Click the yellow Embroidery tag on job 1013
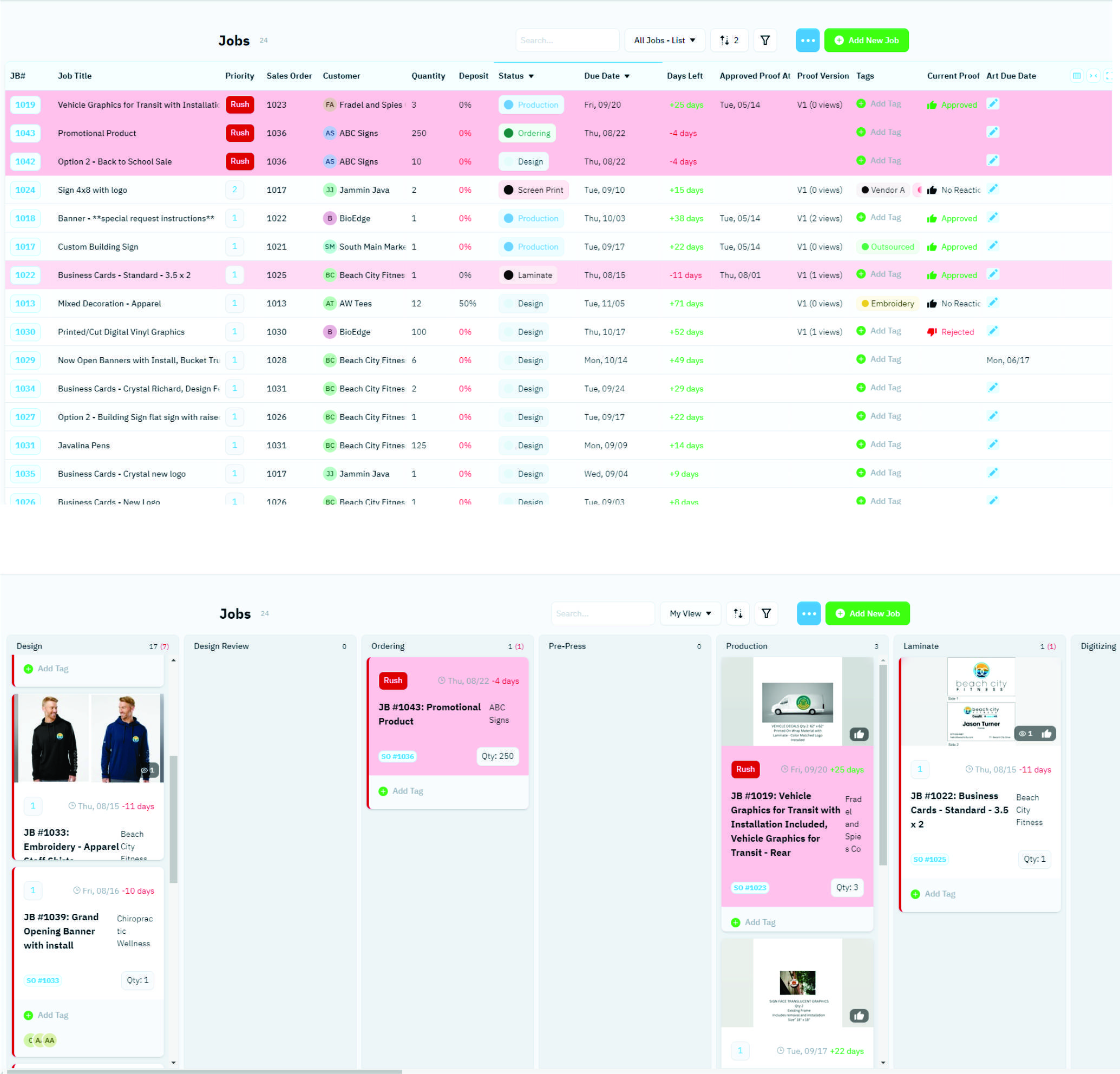 (887, 303)
